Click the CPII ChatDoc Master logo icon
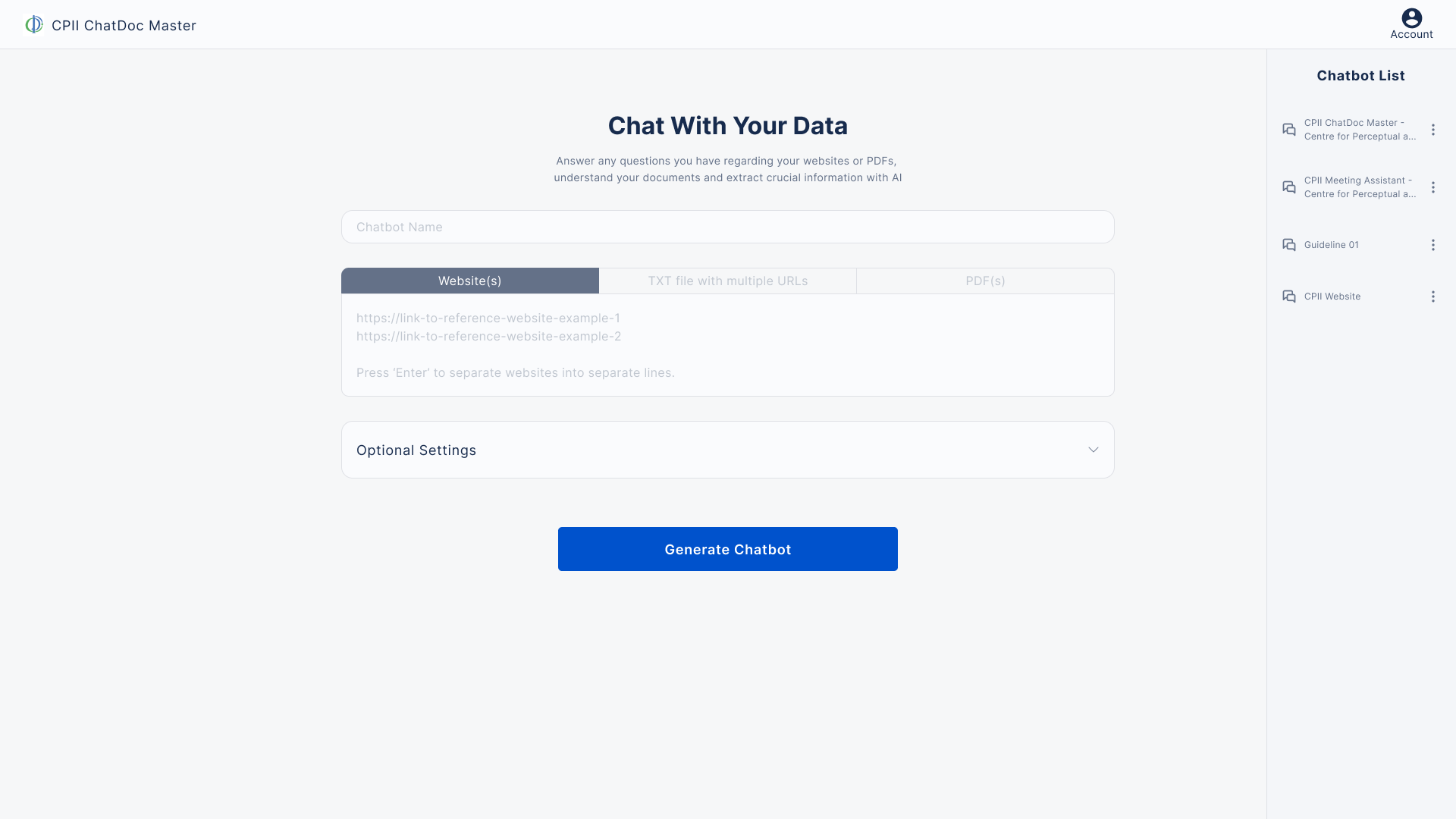Screen dimensions: 1456x819 (33, 24)
